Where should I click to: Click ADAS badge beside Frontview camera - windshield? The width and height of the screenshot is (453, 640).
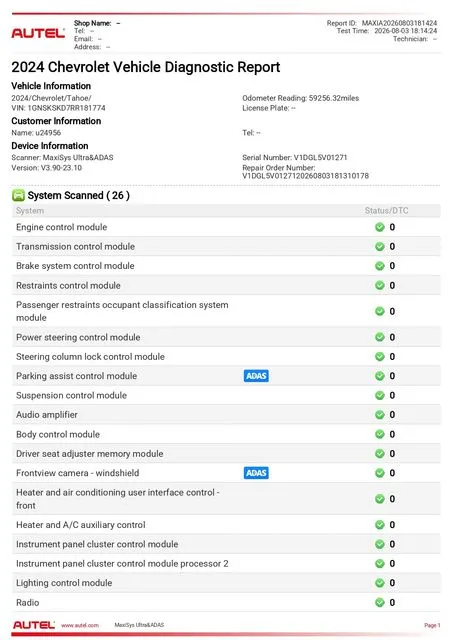(256, 473)
